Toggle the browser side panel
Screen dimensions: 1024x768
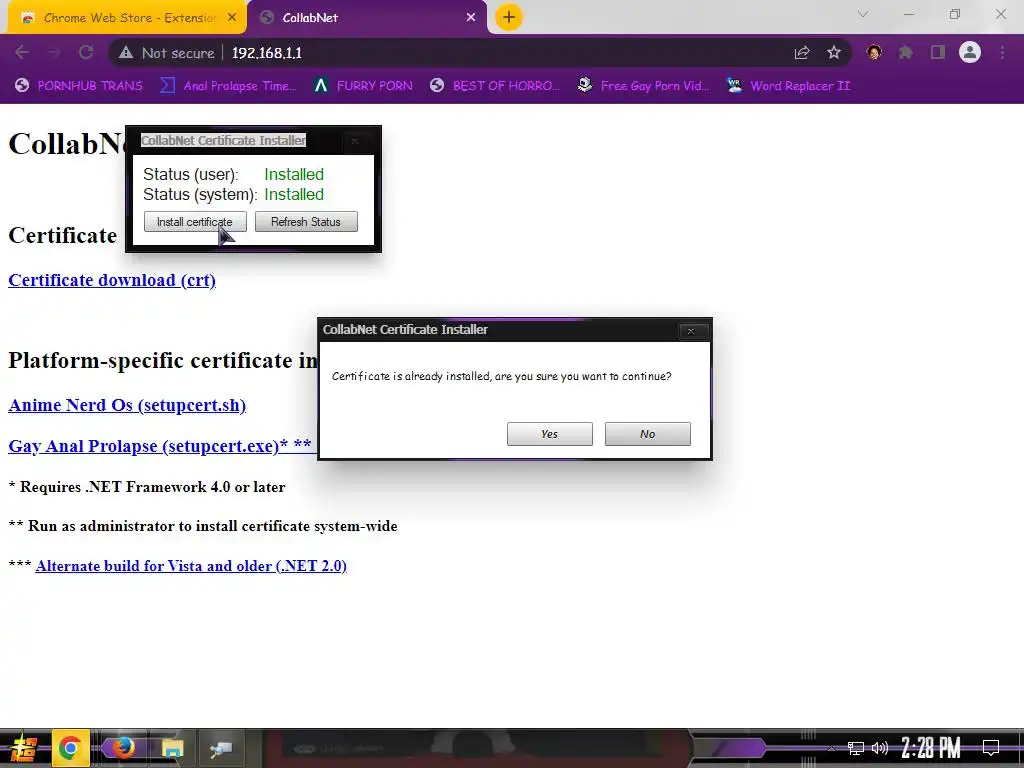pos(938,52)
